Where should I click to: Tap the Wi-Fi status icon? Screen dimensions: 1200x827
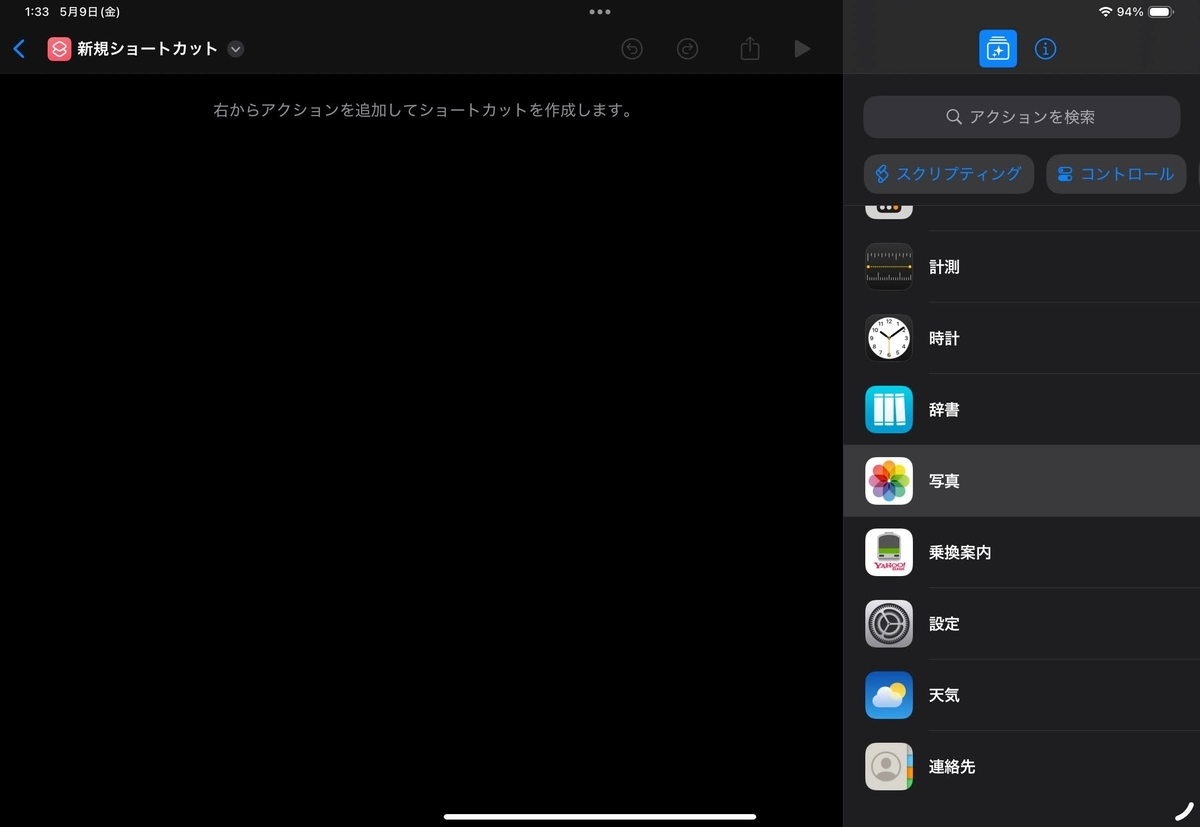point(1105,12)
